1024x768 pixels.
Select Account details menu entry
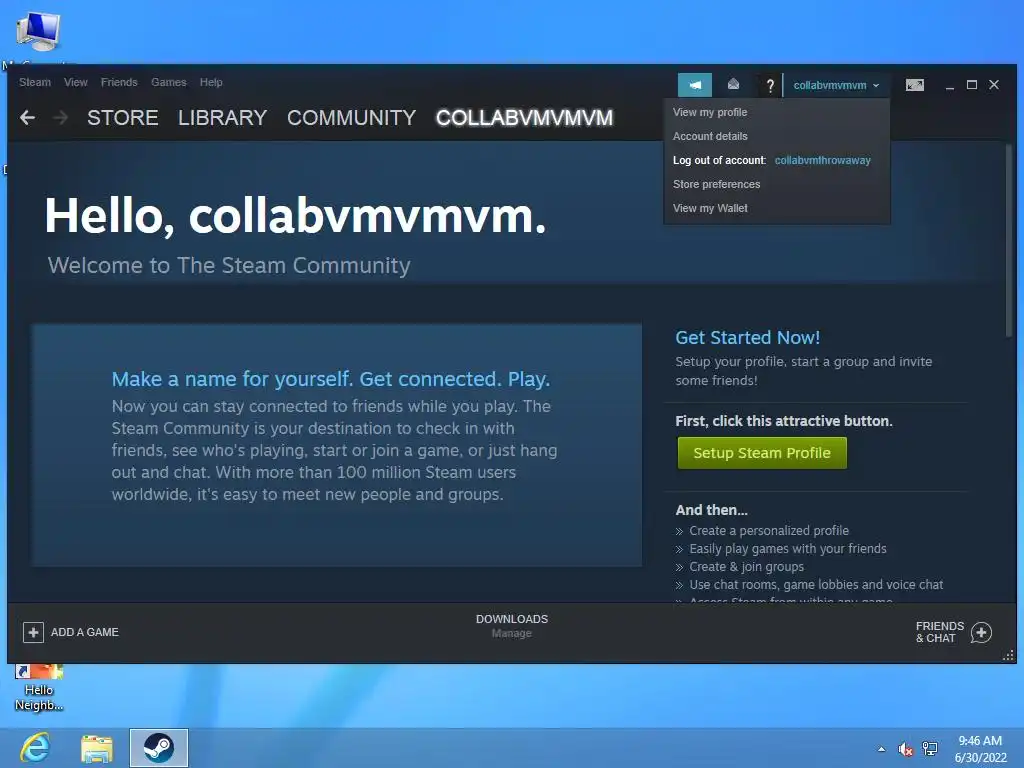776,136
